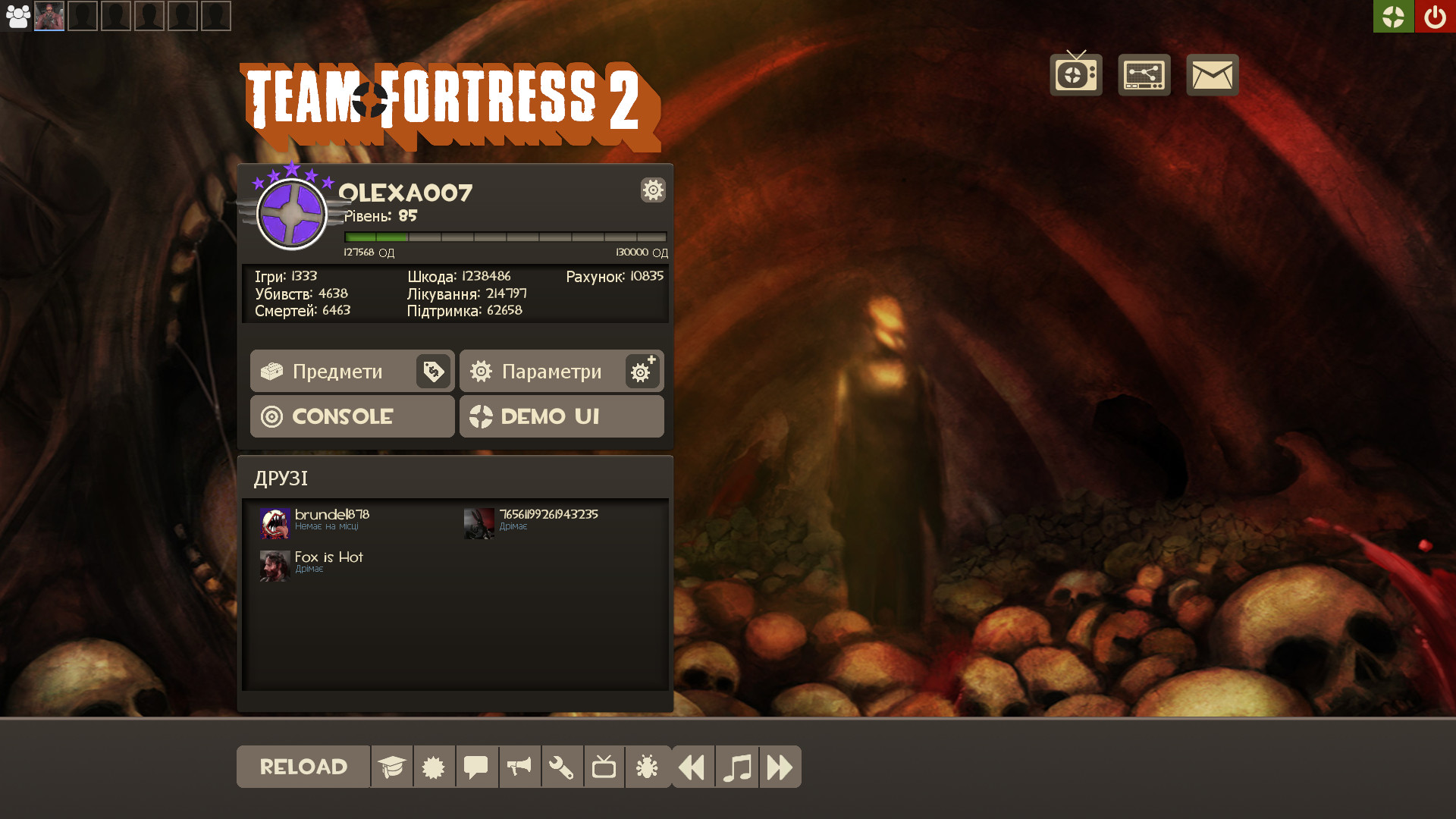Open the Предмети items menu
1456x819 pixels.
coord(337,371)
